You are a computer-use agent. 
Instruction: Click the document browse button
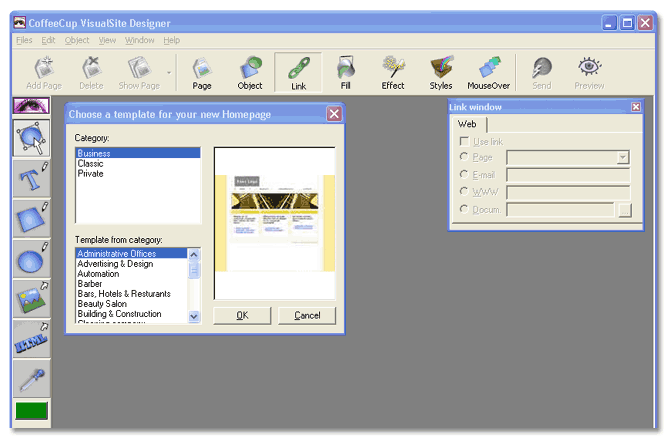(x=625, y=210)
